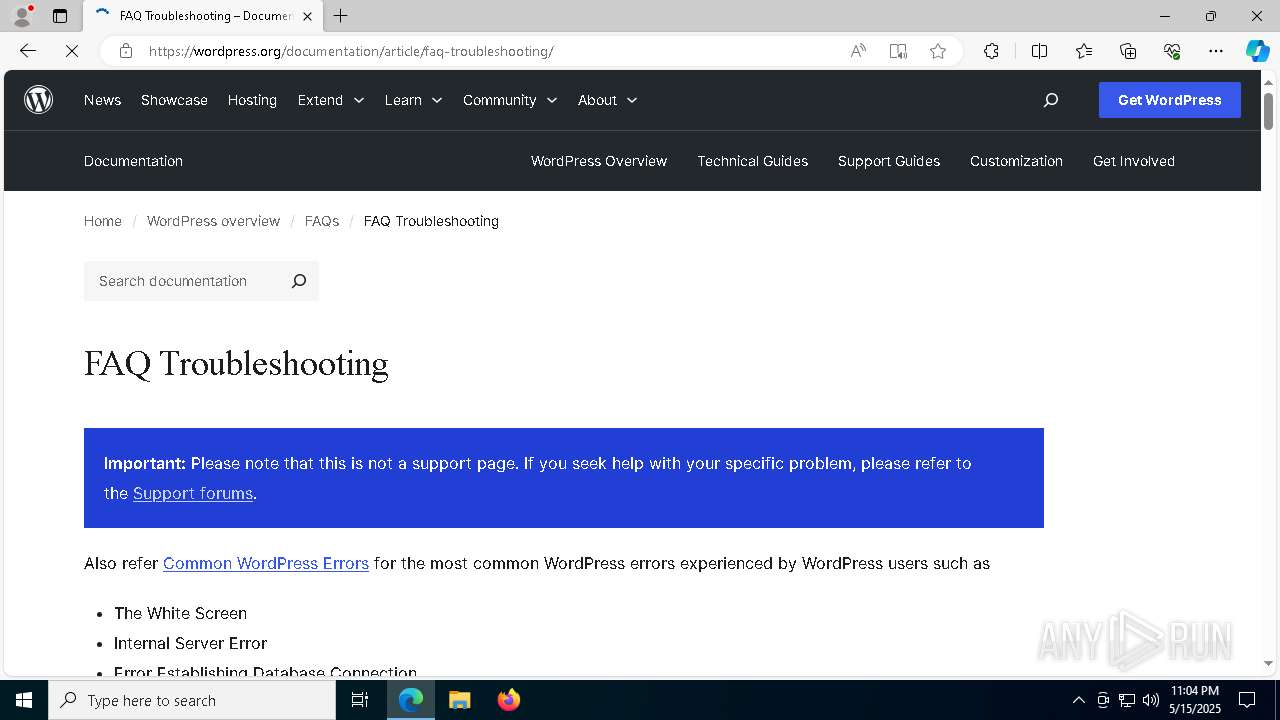This screenshot has width=1280, height=720.
Task: Open Showcase in top navigation
Action: [x=174, y=100]
